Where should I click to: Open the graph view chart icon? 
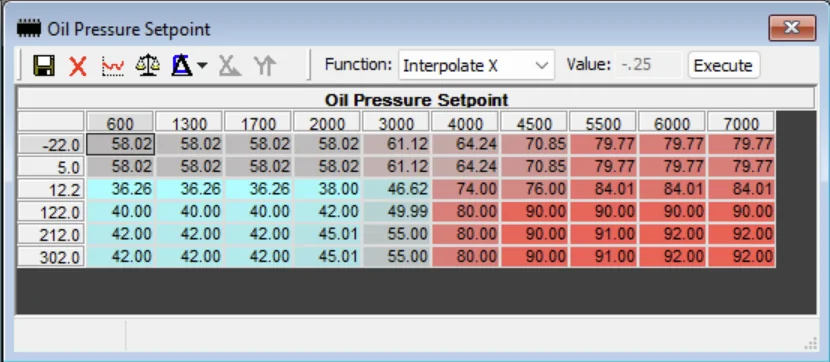113,66
